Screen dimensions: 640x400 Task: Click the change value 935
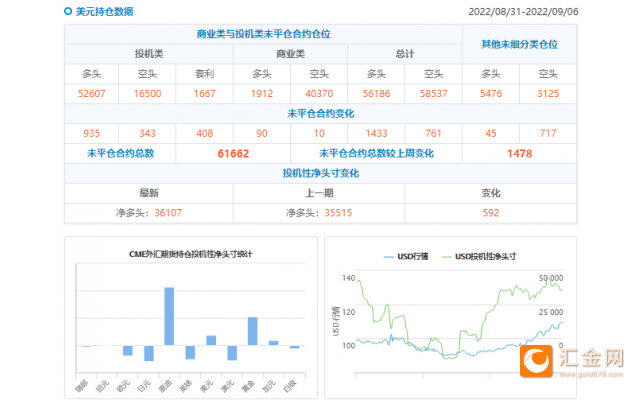91,133
